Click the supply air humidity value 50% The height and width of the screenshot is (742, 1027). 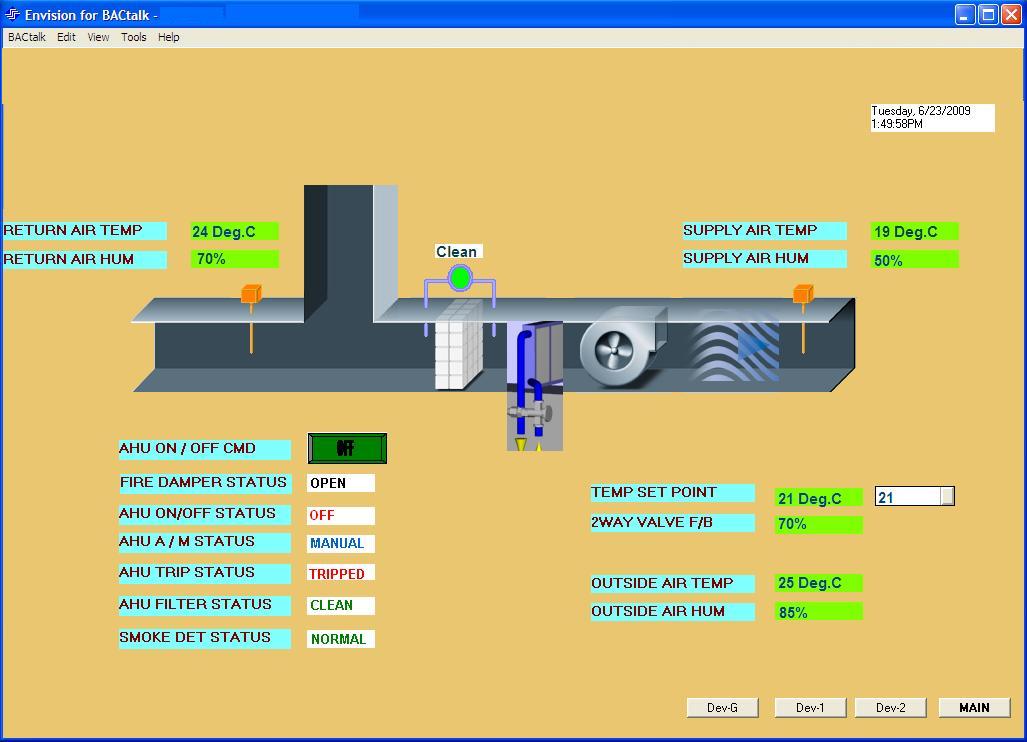click(x=915, y=260)
